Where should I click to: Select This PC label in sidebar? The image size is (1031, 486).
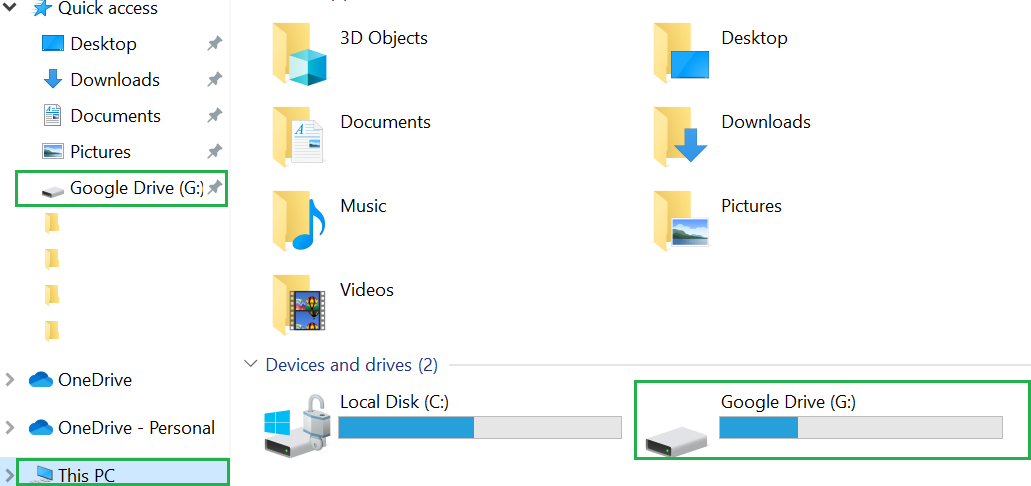87,475
